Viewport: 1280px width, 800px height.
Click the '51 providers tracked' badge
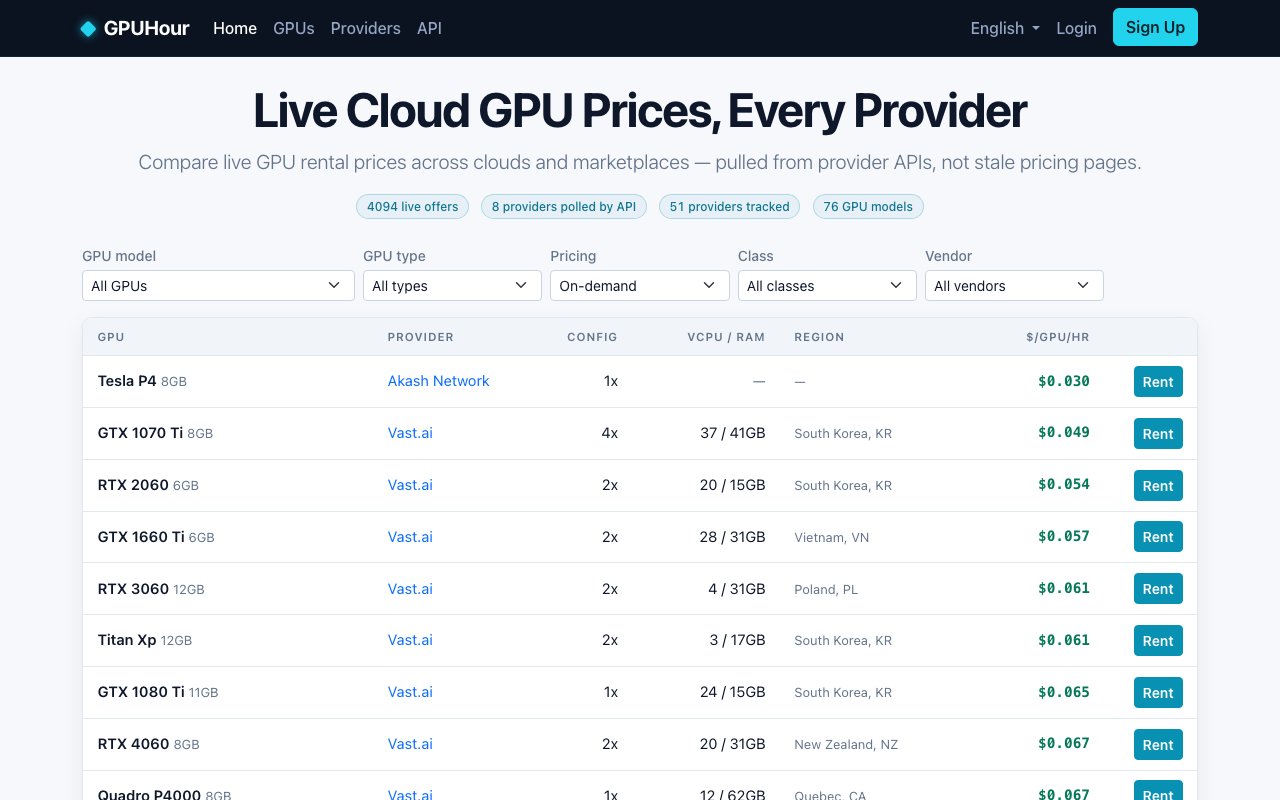pyautogui.click(x=729, y=207)
